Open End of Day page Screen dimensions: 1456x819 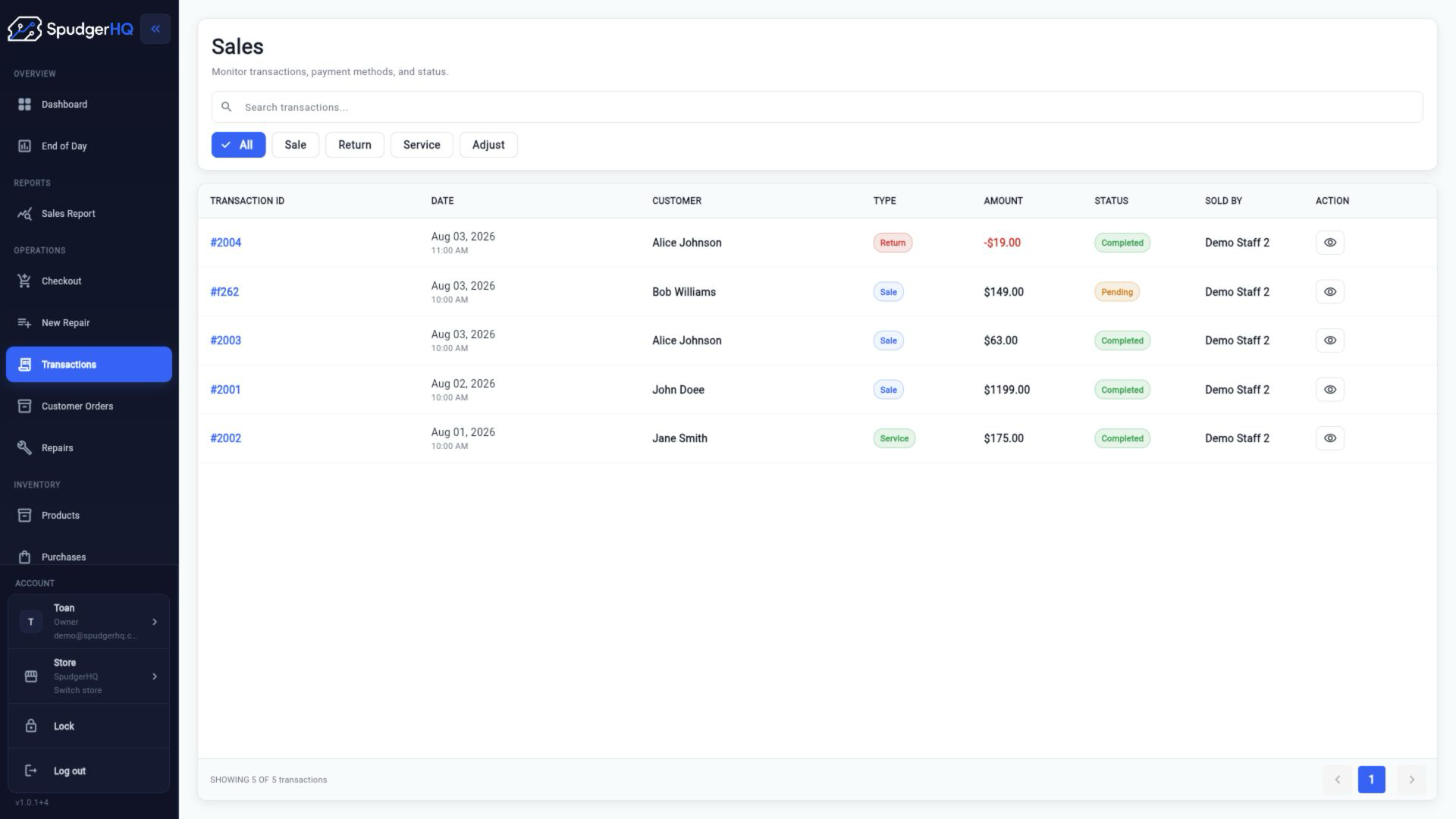(89, 146)
